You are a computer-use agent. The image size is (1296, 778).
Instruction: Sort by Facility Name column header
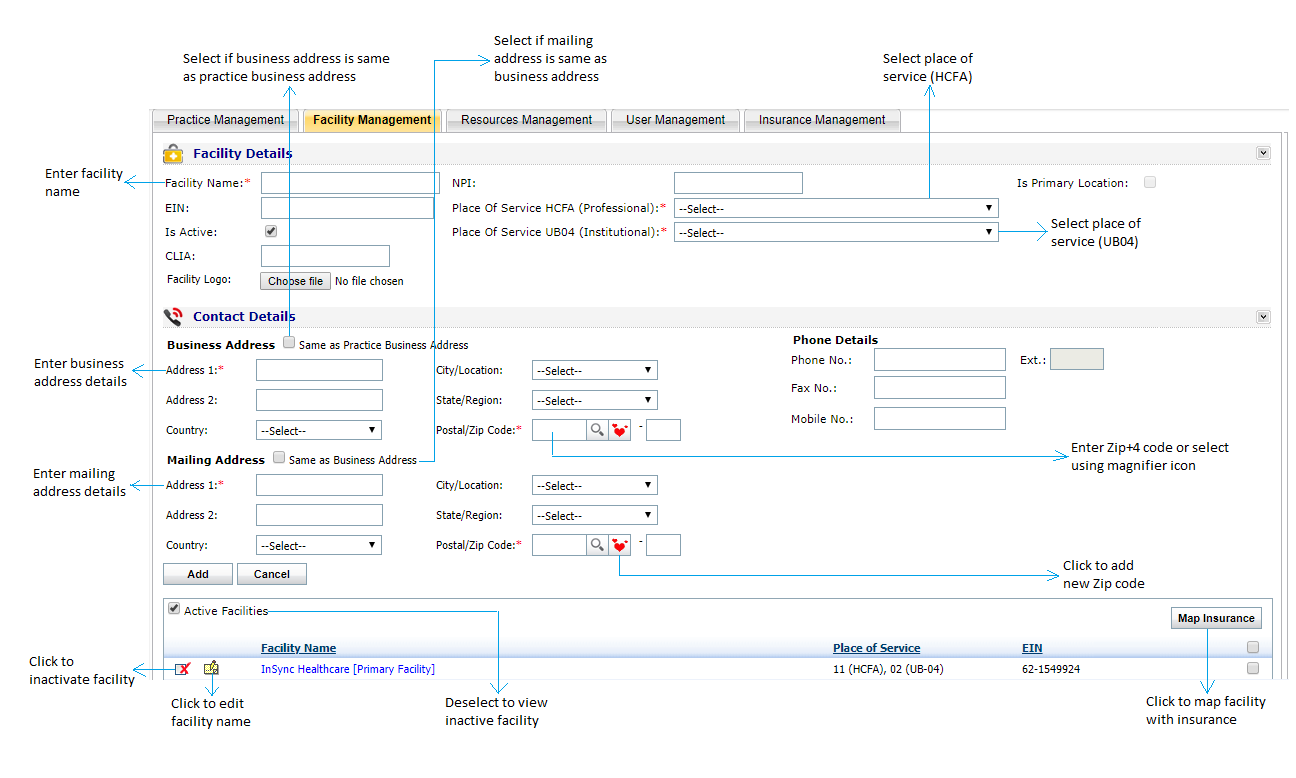click(299, 648)
